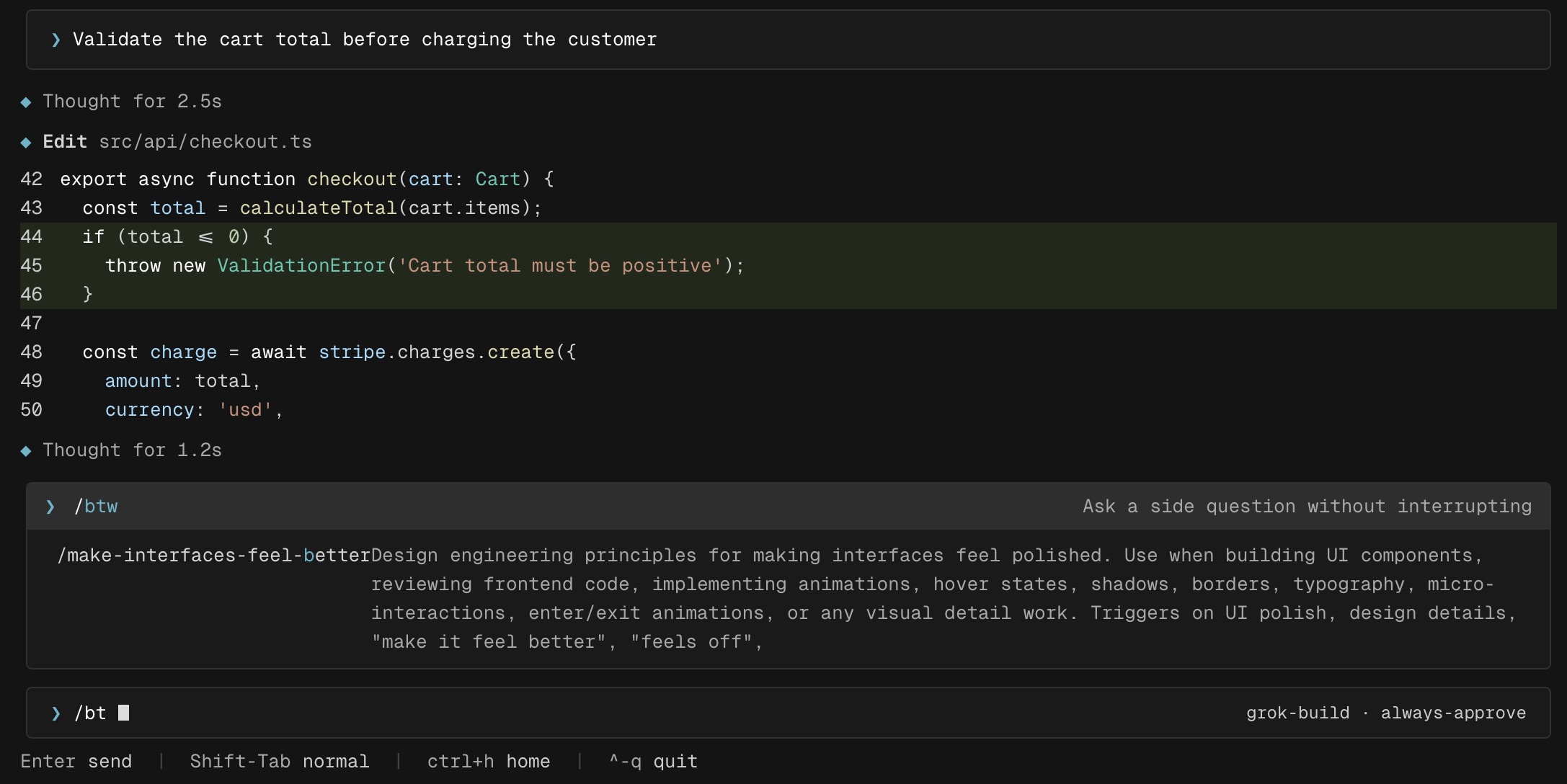This screenshot has height=784, width=1567.
Task: Click the 'usd' string on line 50
Action: [245, 410]
